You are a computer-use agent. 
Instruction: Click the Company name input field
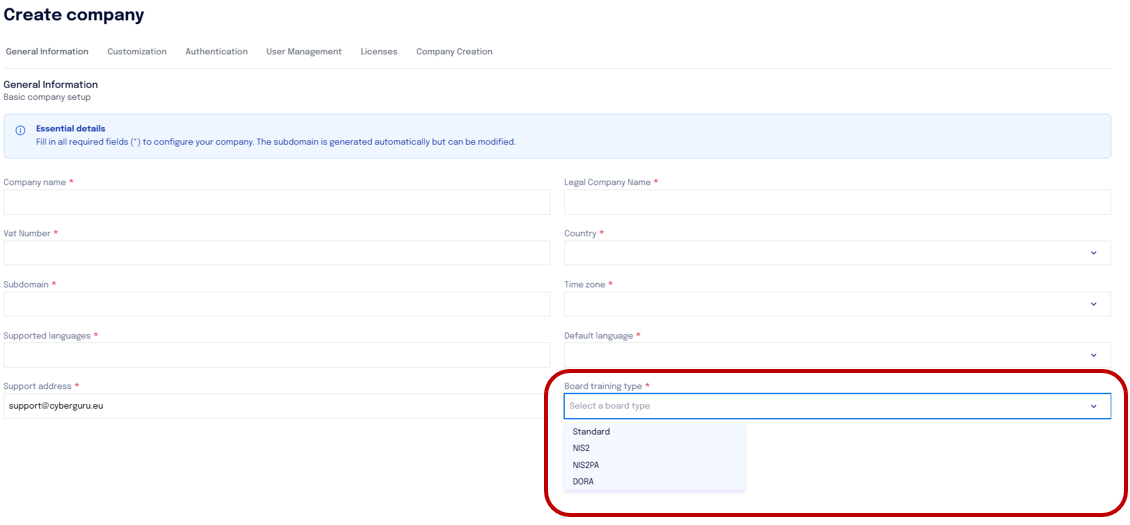pyautogui.click(x=277, y=203)
